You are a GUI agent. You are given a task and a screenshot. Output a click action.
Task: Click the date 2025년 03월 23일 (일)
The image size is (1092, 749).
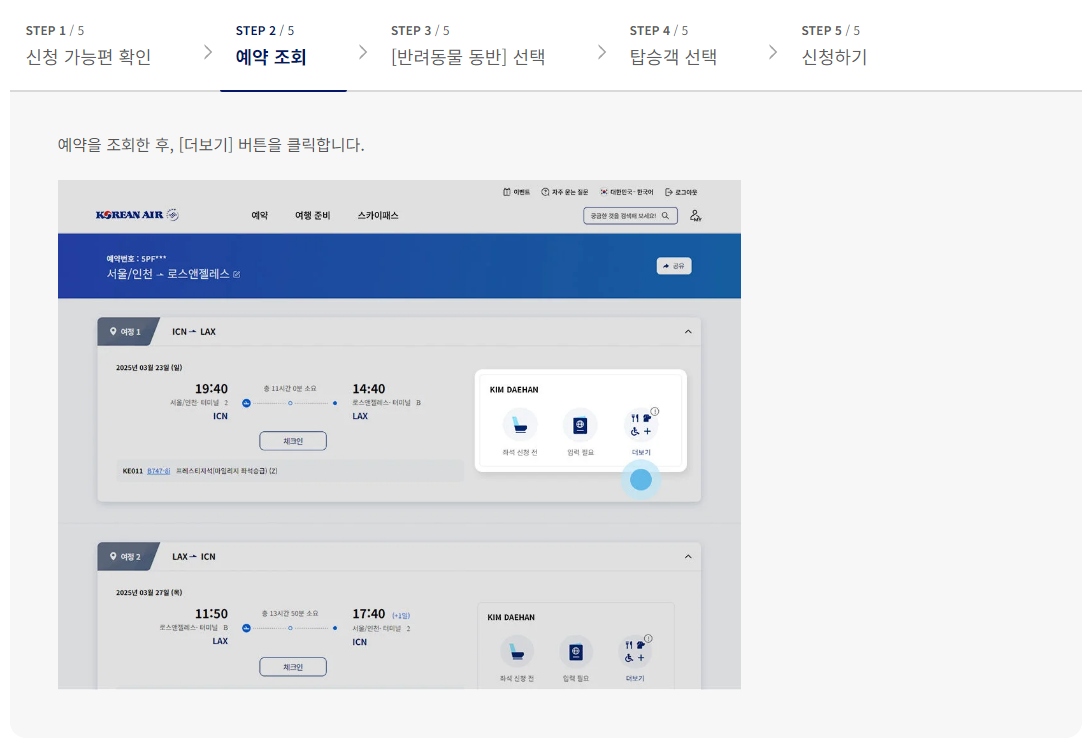coord(149,367)
